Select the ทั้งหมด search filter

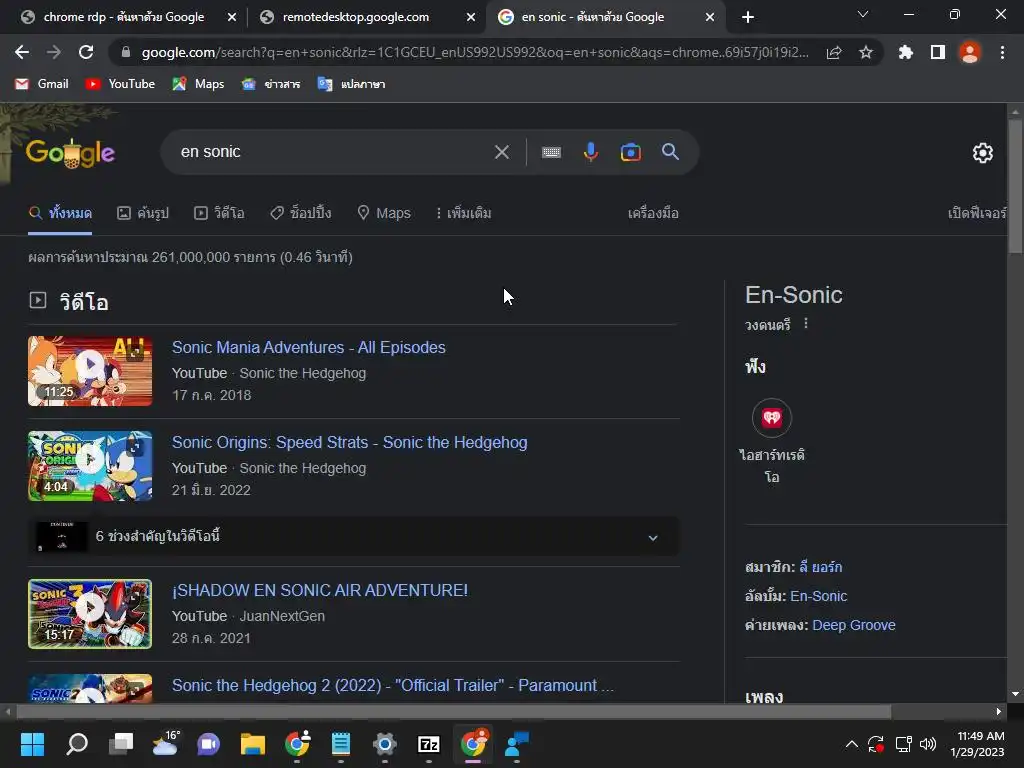pyautogui.click(x=61, y=213)
